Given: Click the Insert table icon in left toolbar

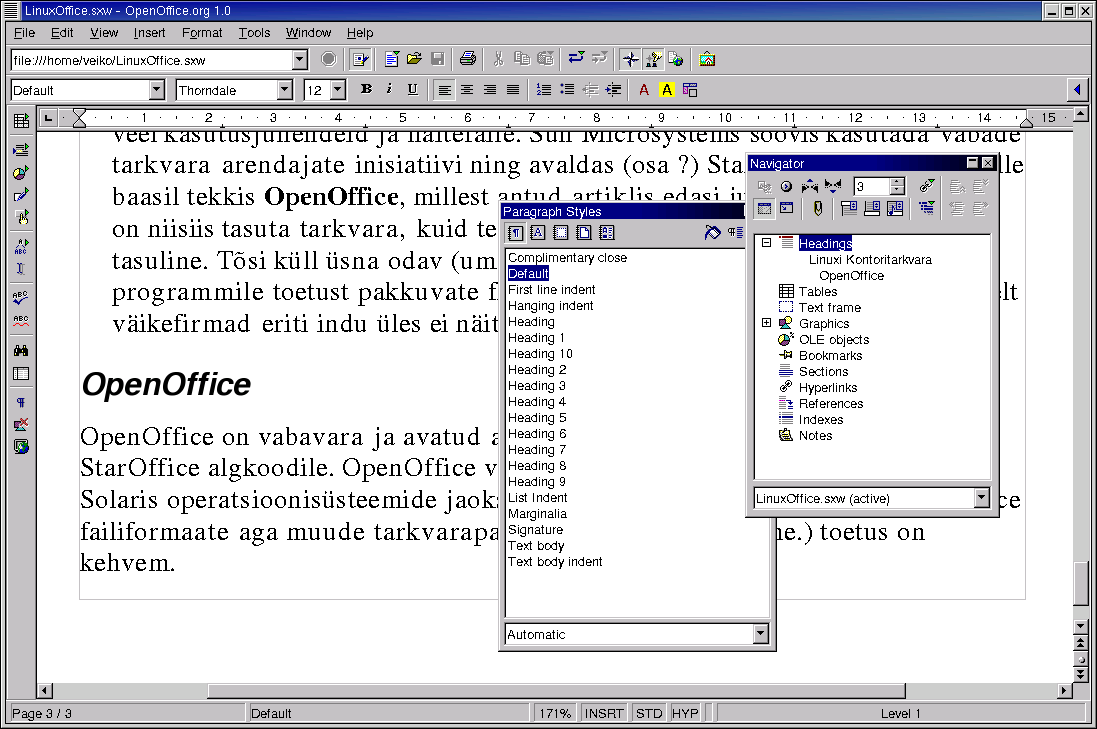Looking at the screenshot, I should pos(21,122).
